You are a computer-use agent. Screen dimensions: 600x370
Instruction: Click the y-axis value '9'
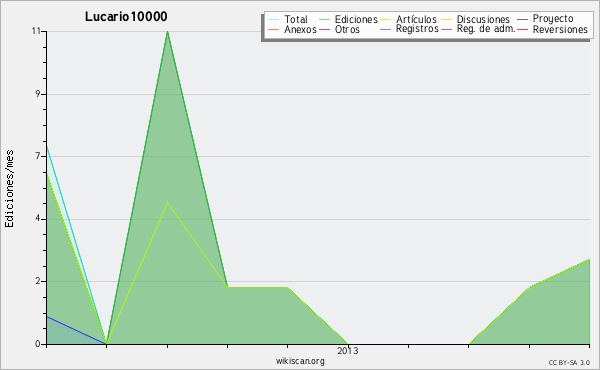38,94
